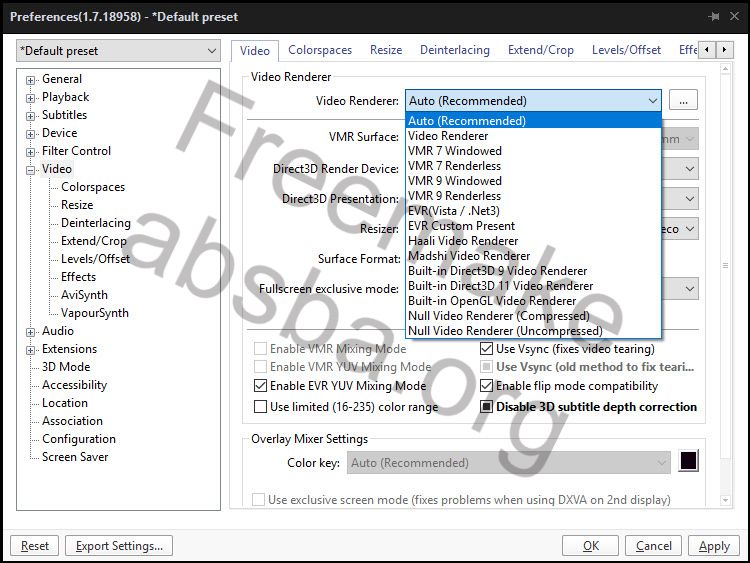Image resolution: width=750 pixels, height=563 pixels.
Task: Select Built-in OpenGL Video Renderer
Action: point(533,300)
